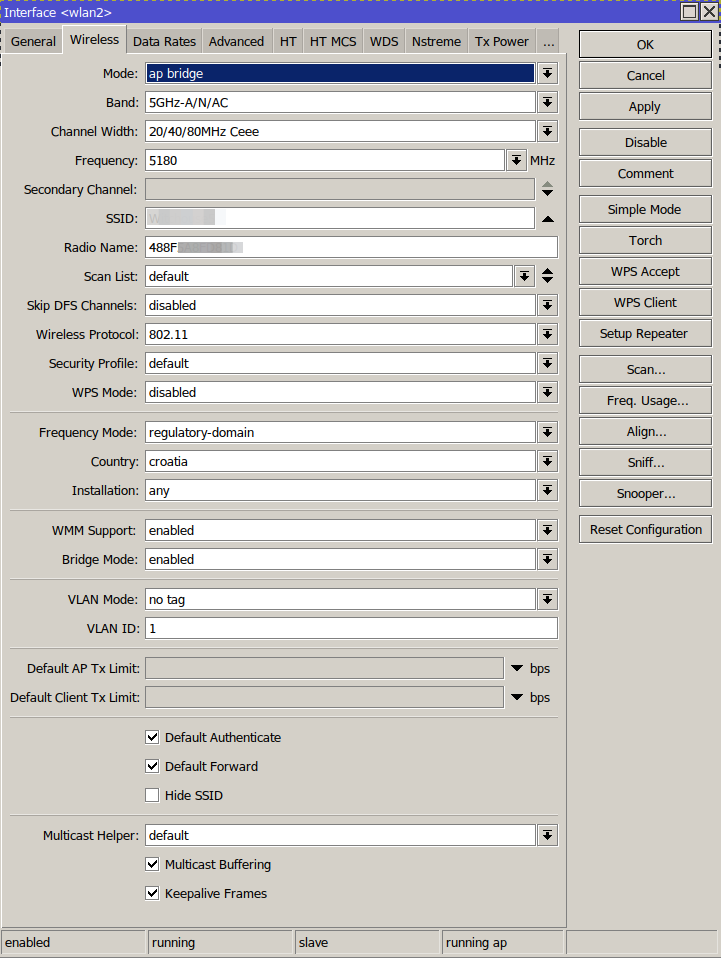Click the OK button
Viewport: 721px width, 958px height.
[x=645, y=45]
